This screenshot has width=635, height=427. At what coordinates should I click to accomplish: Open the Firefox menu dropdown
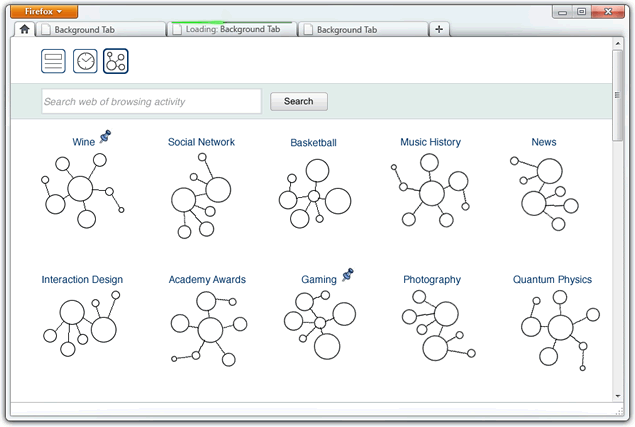tap(44, 11)
